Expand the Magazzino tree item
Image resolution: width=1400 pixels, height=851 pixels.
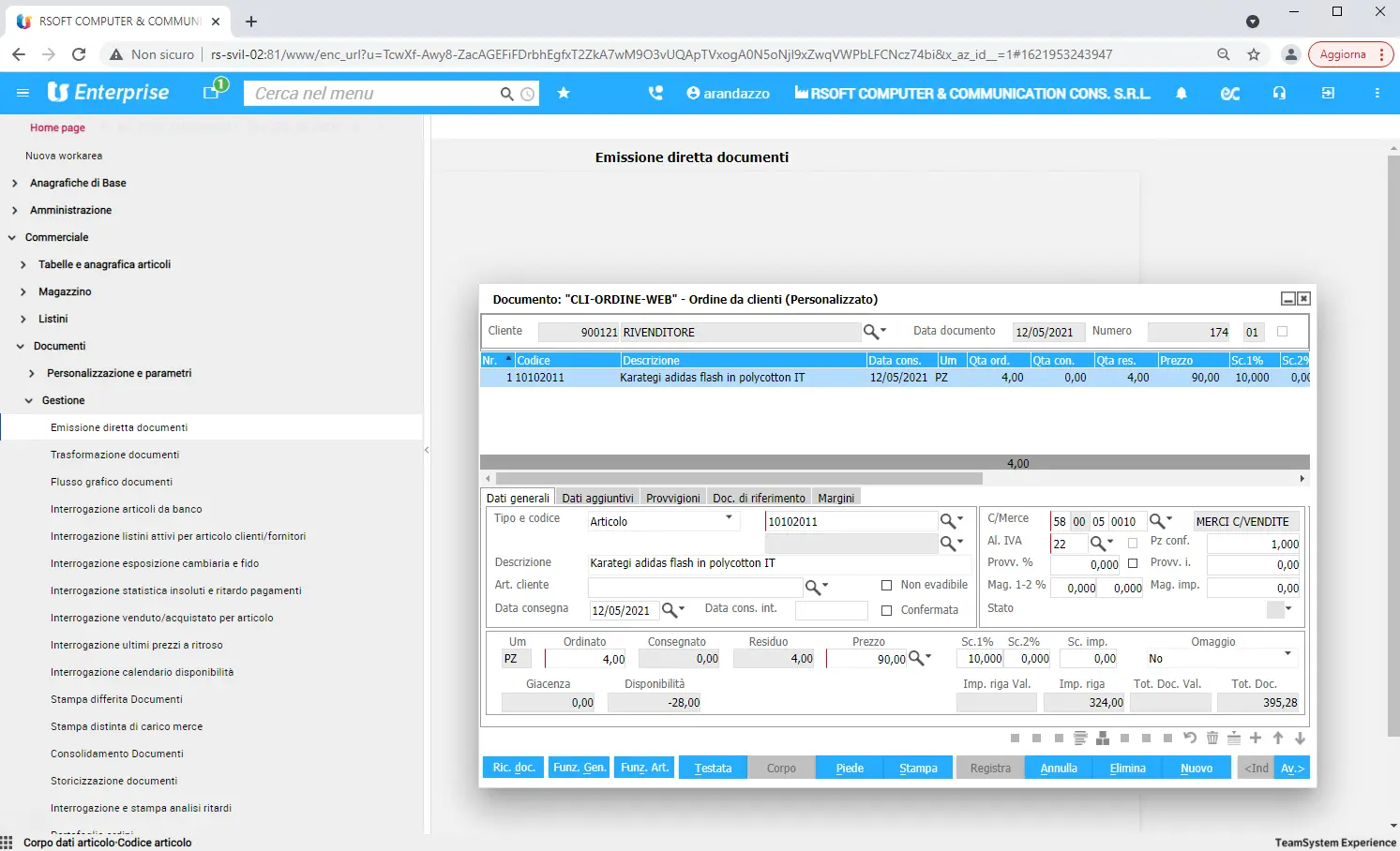pyautogui.click(x=23, y=292)
